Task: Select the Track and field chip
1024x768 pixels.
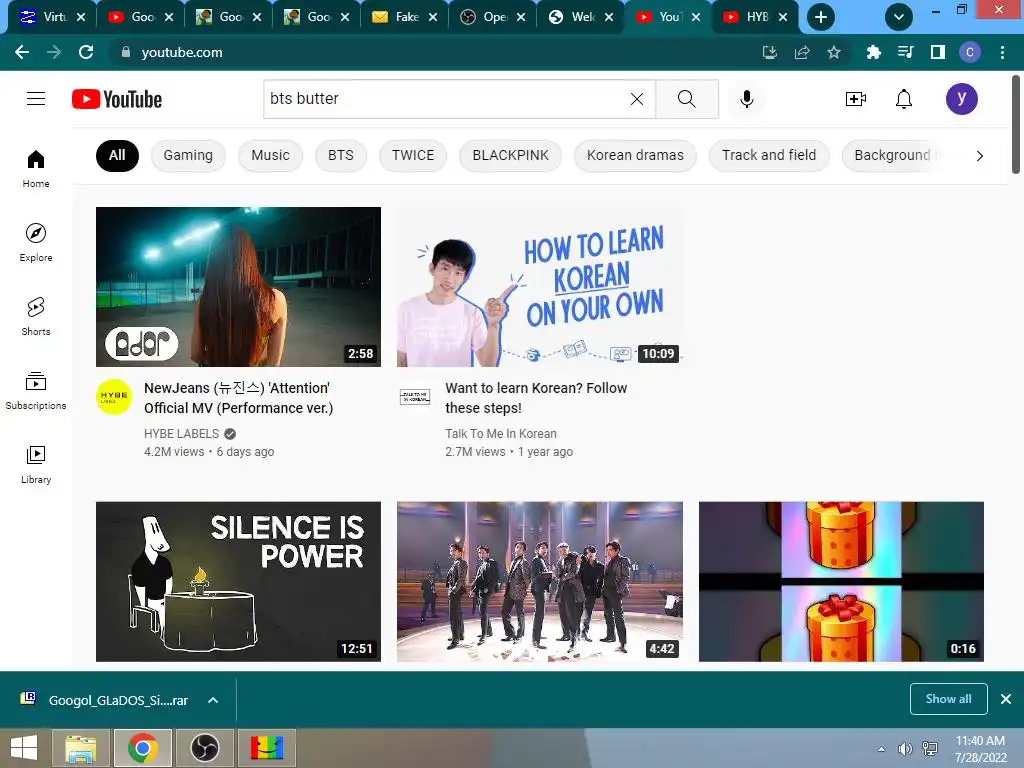Action: [x=769, y=155]
